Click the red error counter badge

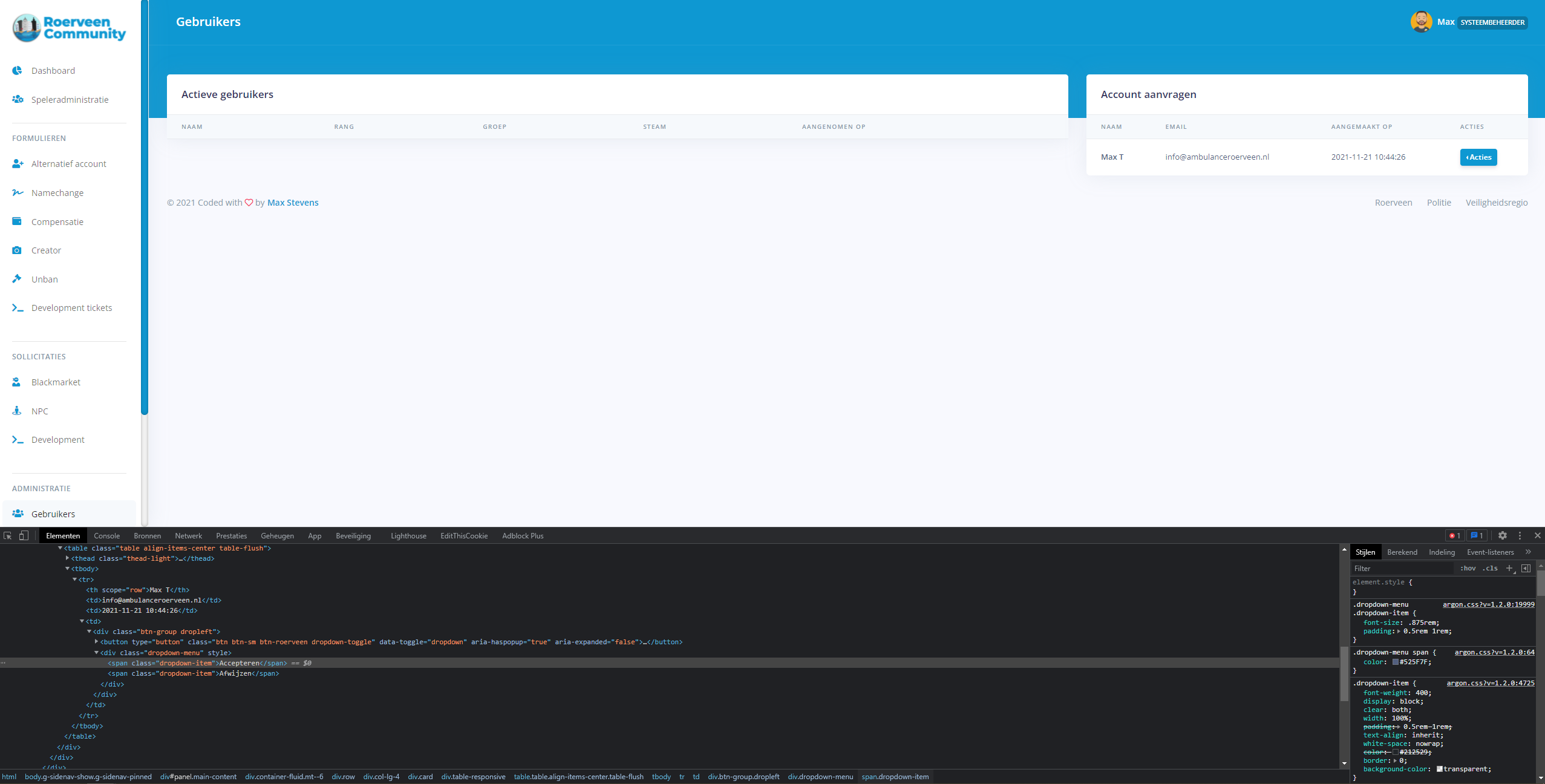pyautogui.click(x=1454, y=535)
